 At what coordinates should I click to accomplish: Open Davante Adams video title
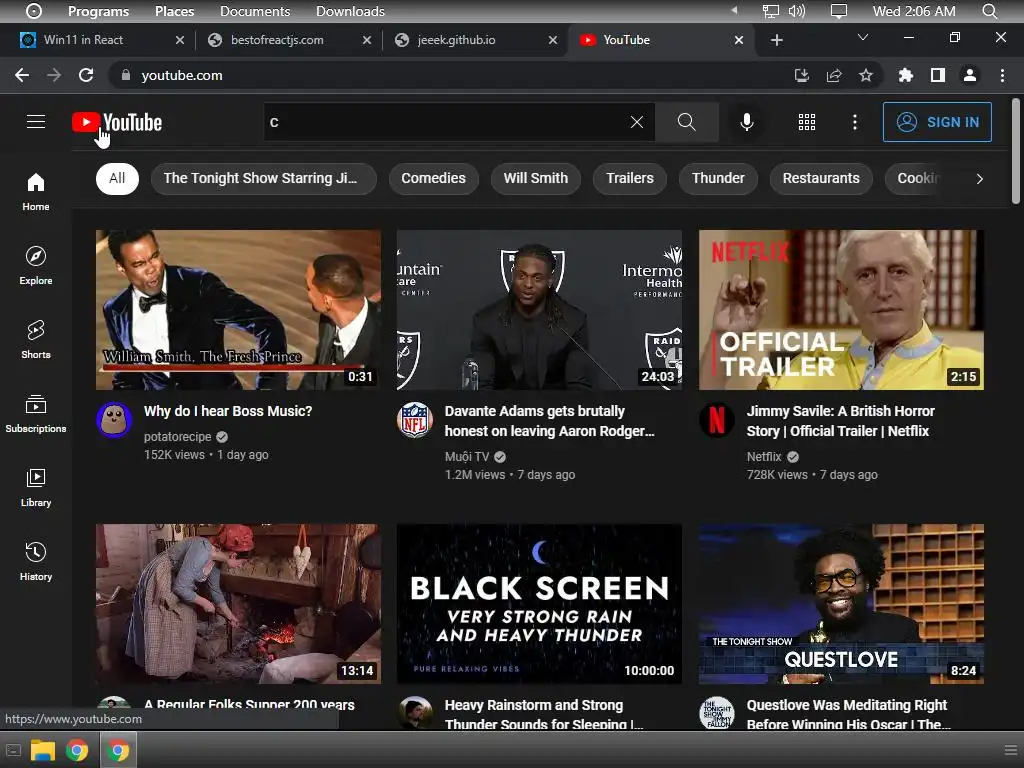[549, 421]
